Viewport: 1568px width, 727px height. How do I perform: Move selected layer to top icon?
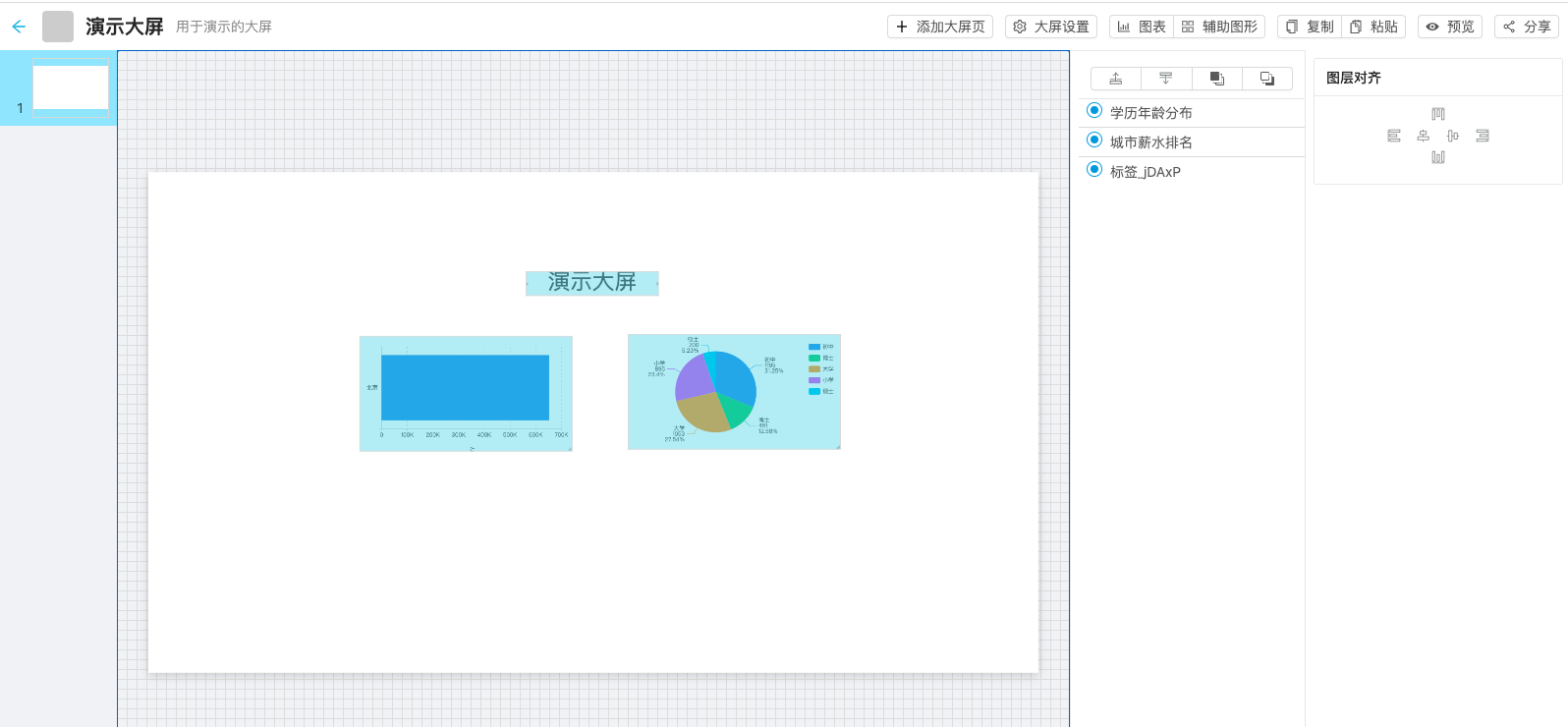[1116, 79]
